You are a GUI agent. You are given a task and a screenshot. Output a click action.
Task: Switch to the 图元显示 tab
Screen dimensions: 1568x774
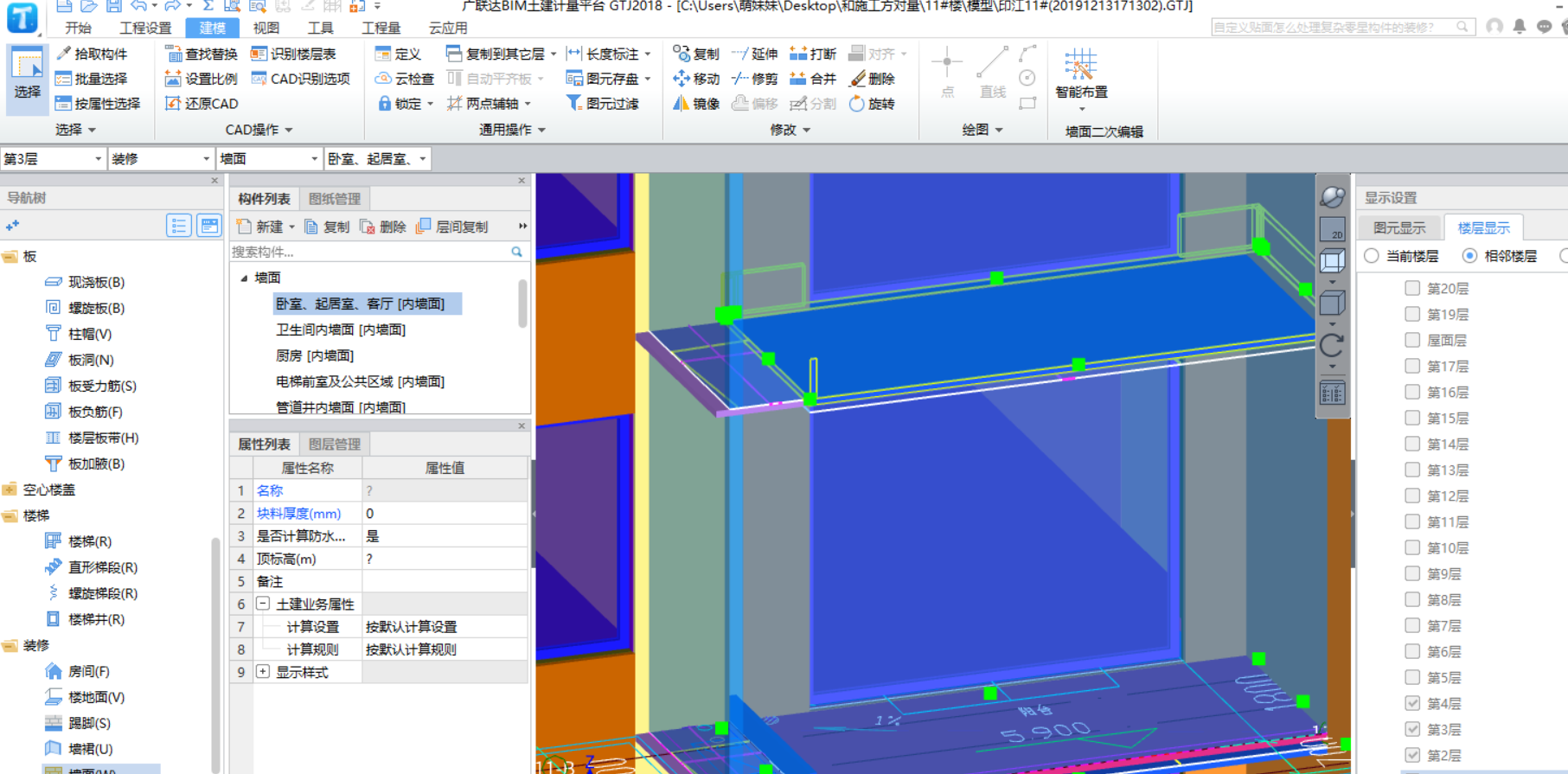point(1399,227)
